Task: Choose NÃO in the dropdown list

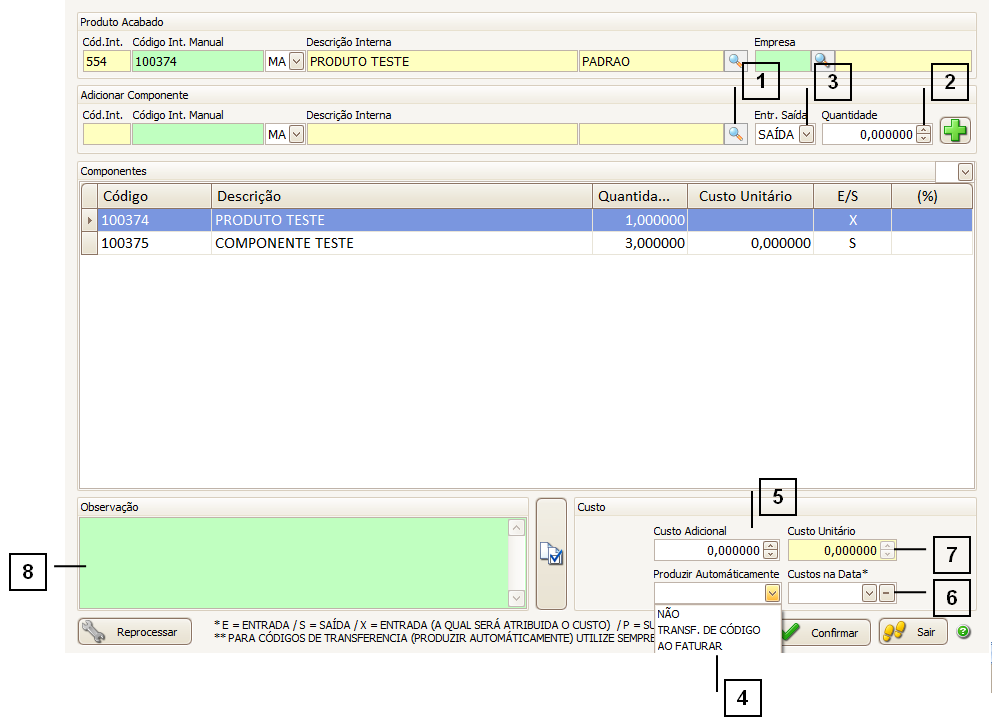Action: [668, 614]
